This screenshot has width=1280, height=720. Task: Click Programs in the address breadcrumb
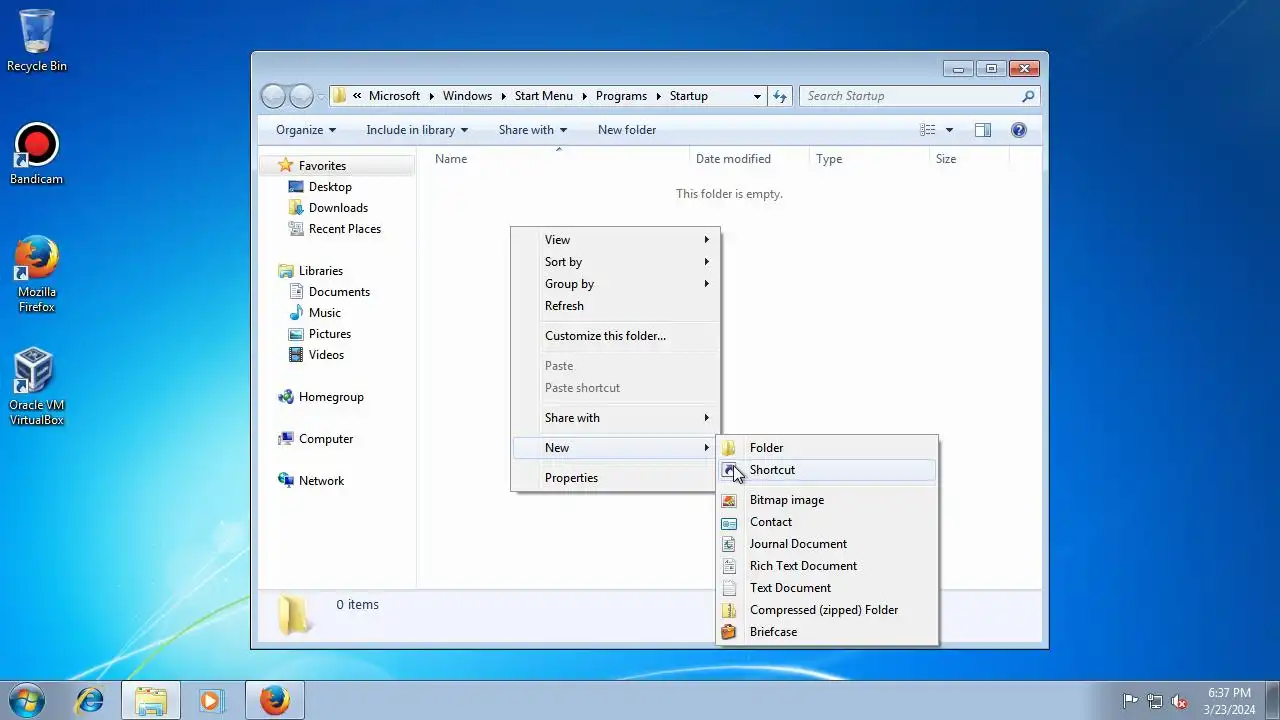(x=621, y=96)
